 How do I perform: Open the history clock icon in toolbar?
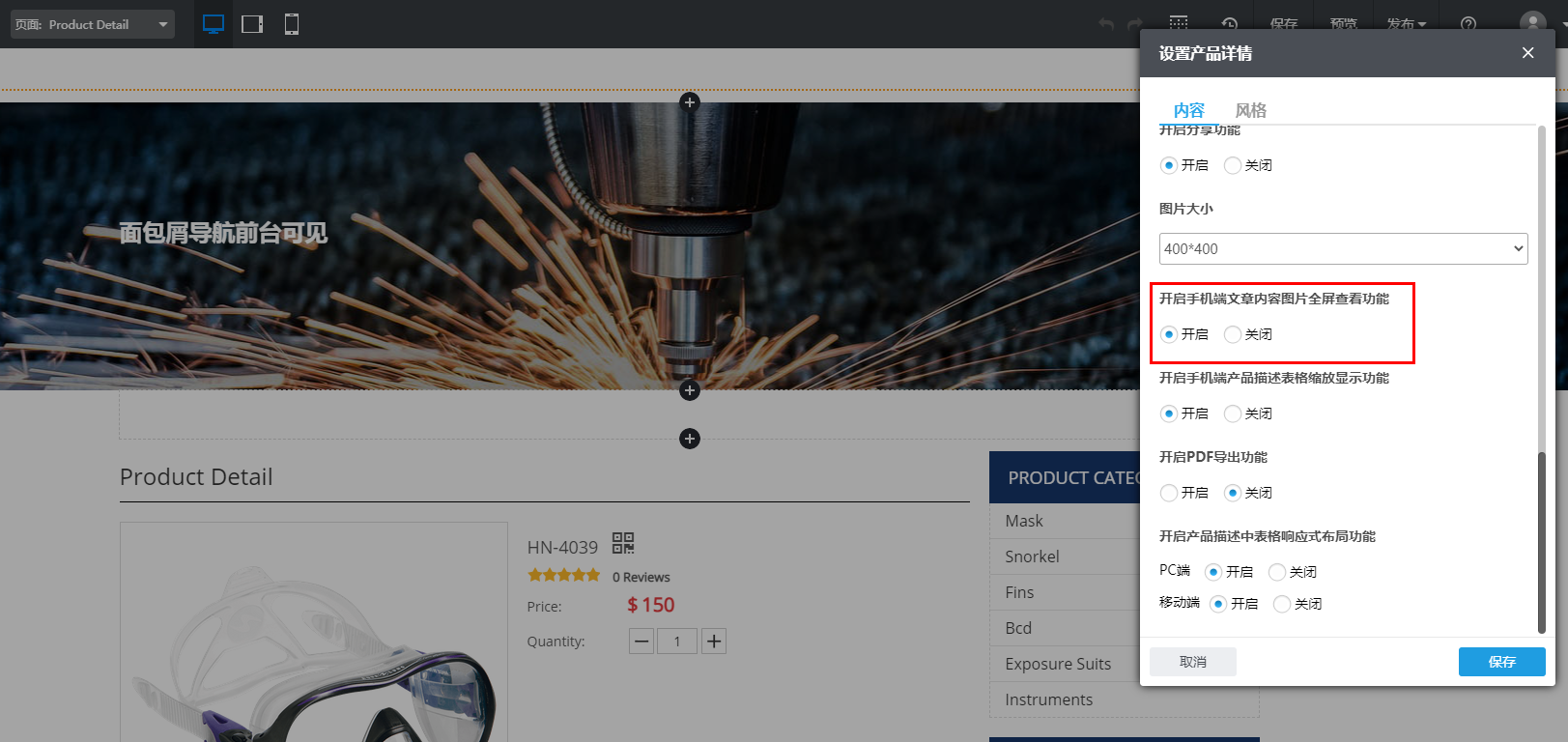point(1229,24)
